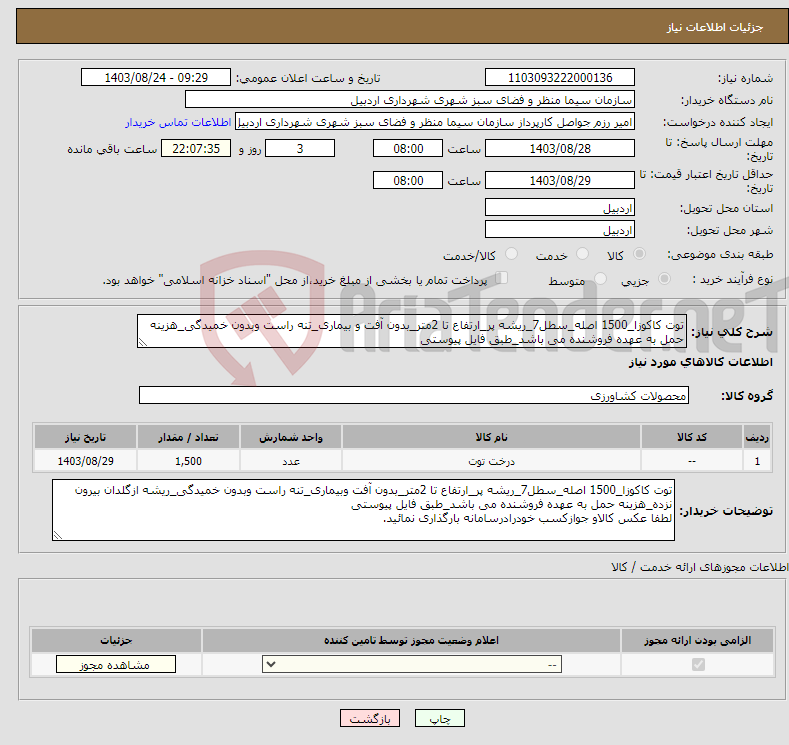Click the response deadline time 08:00 field

[x=408, y=148]
